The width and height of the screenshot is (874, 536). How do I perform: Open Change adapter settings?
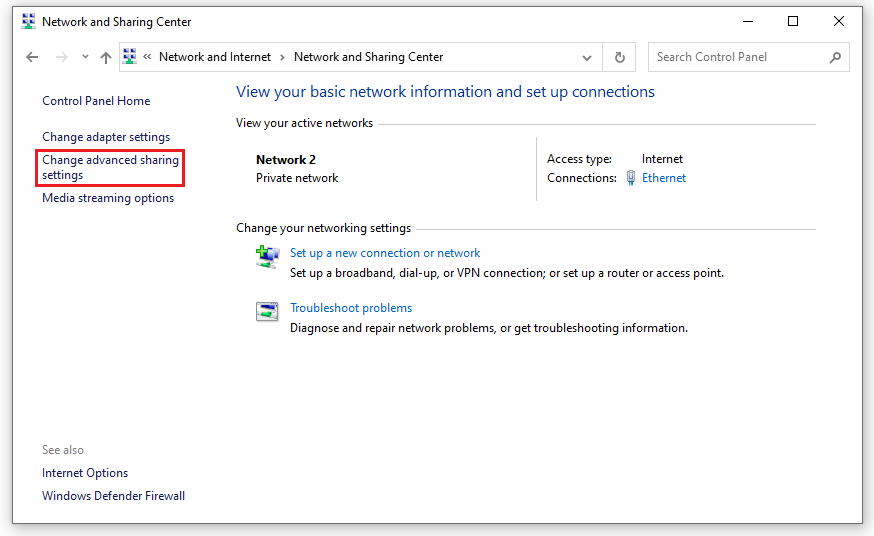(106, 137)
